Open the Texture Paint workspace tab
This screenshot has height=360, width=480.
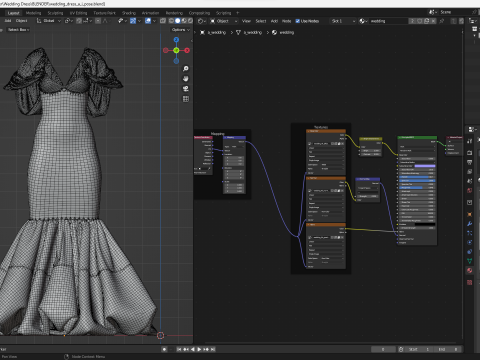coord(104,13)
